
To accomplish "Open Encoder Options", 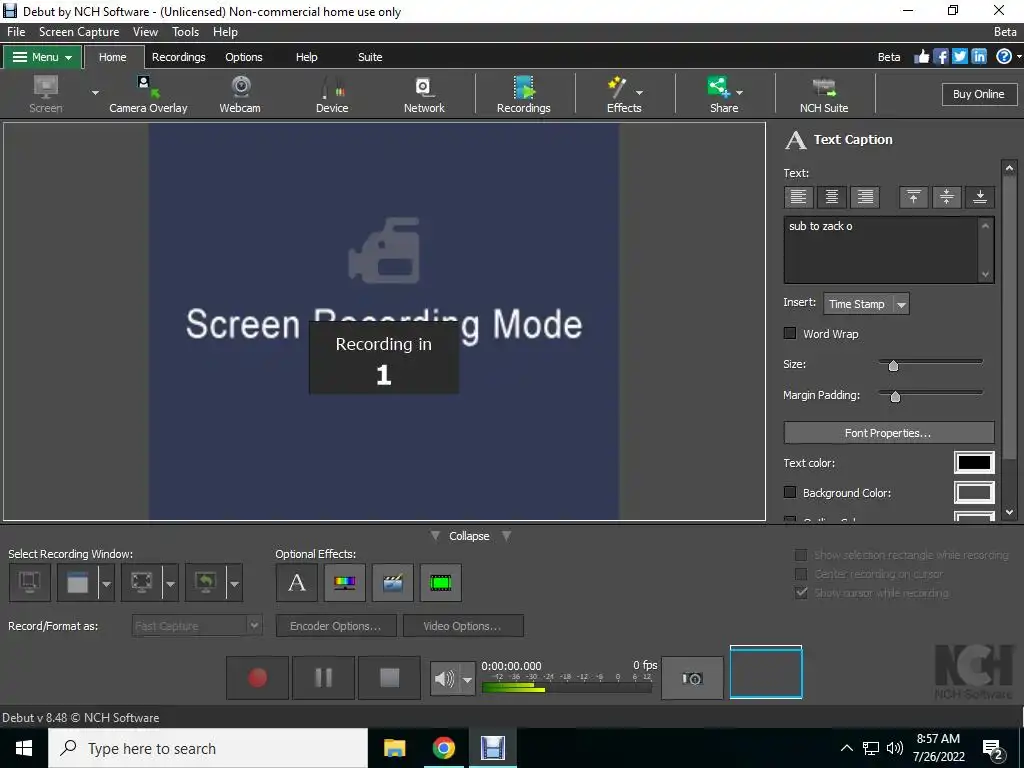I will pos(336,626).
